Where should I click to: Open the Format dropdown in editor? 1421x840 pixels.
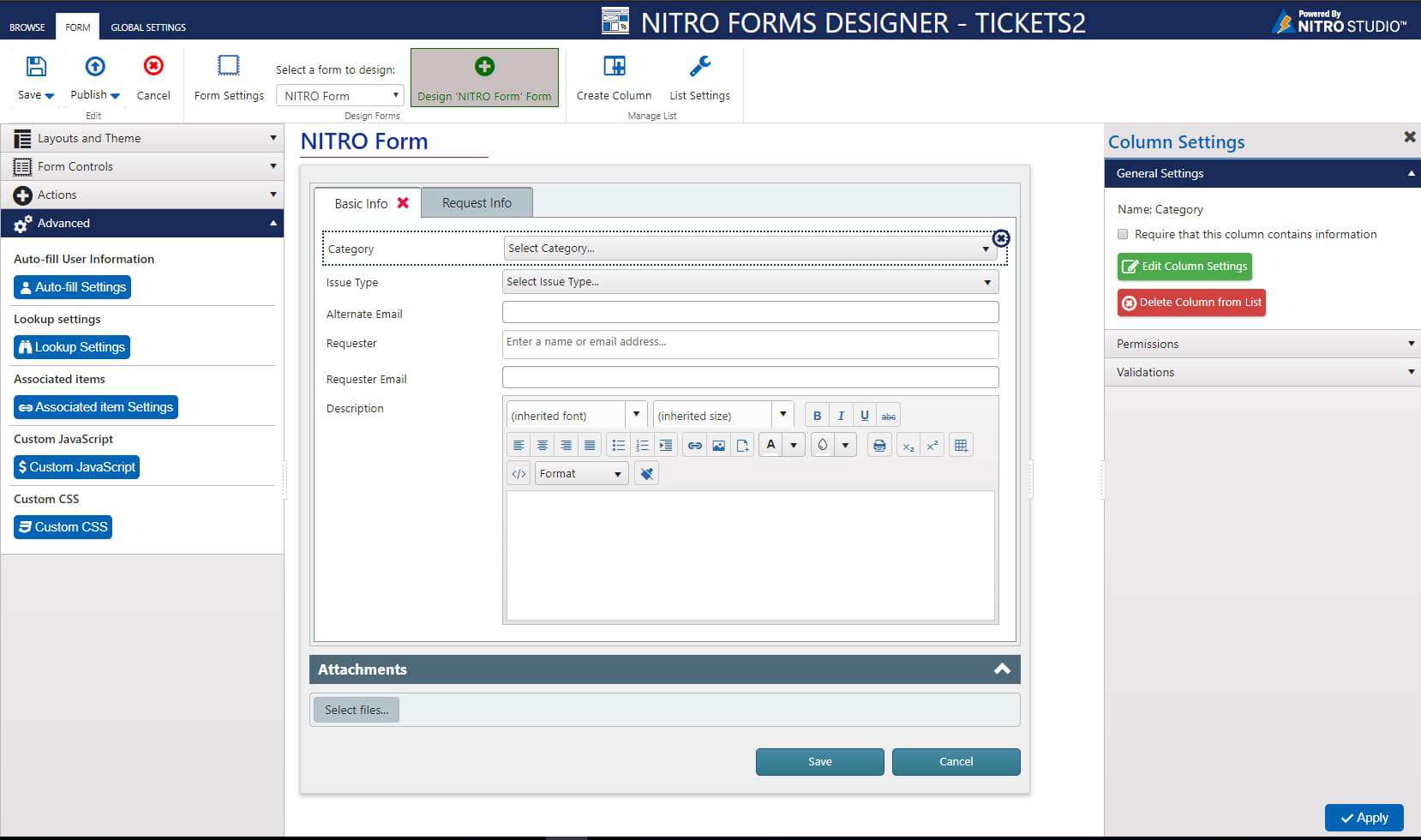[582, 473]
